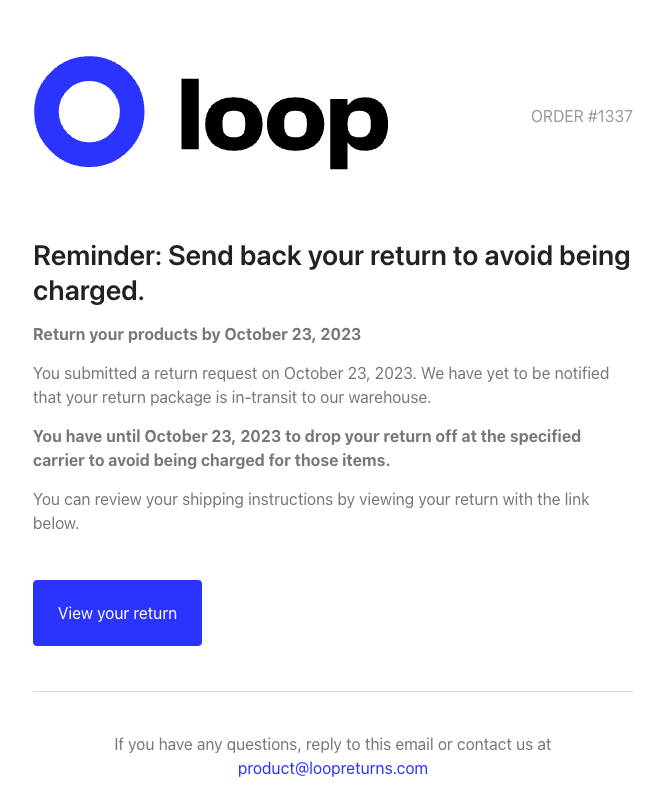Image resolution: width=656 pixels, height=798 pixels.
Task: Click the word 'Reminder:' in the heading
Action: [x=97, y=255]
